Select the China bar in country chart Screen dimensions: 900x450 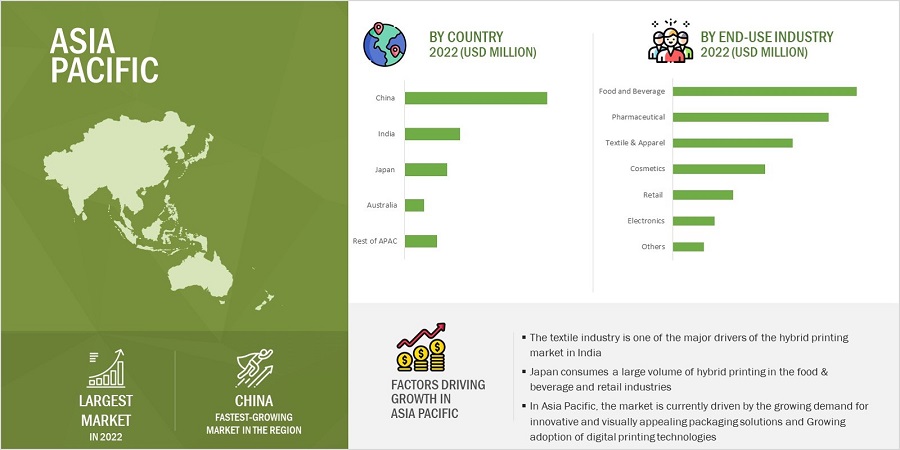(476, 98)
